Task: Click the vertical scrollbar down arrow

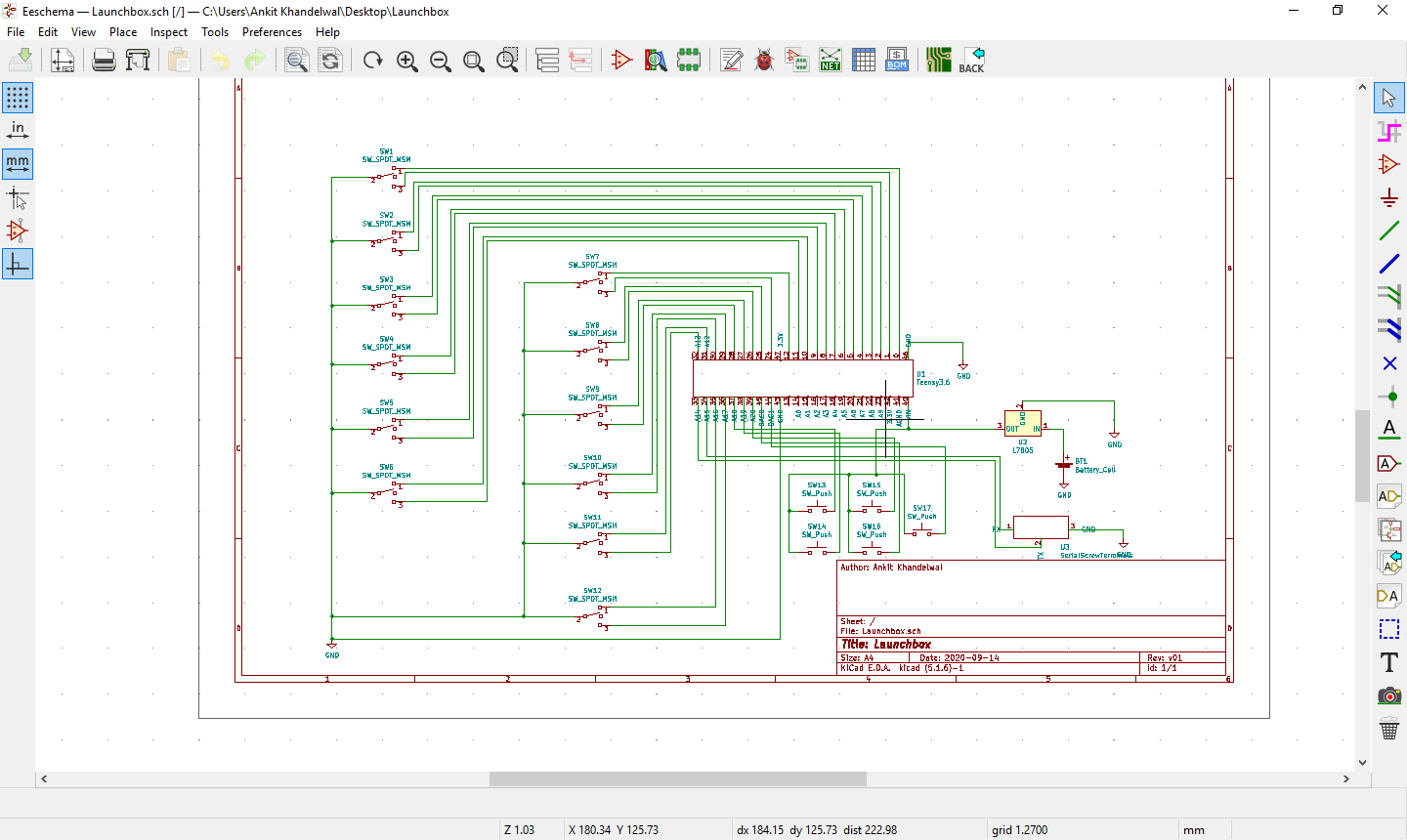Action: pos(1362,763)
